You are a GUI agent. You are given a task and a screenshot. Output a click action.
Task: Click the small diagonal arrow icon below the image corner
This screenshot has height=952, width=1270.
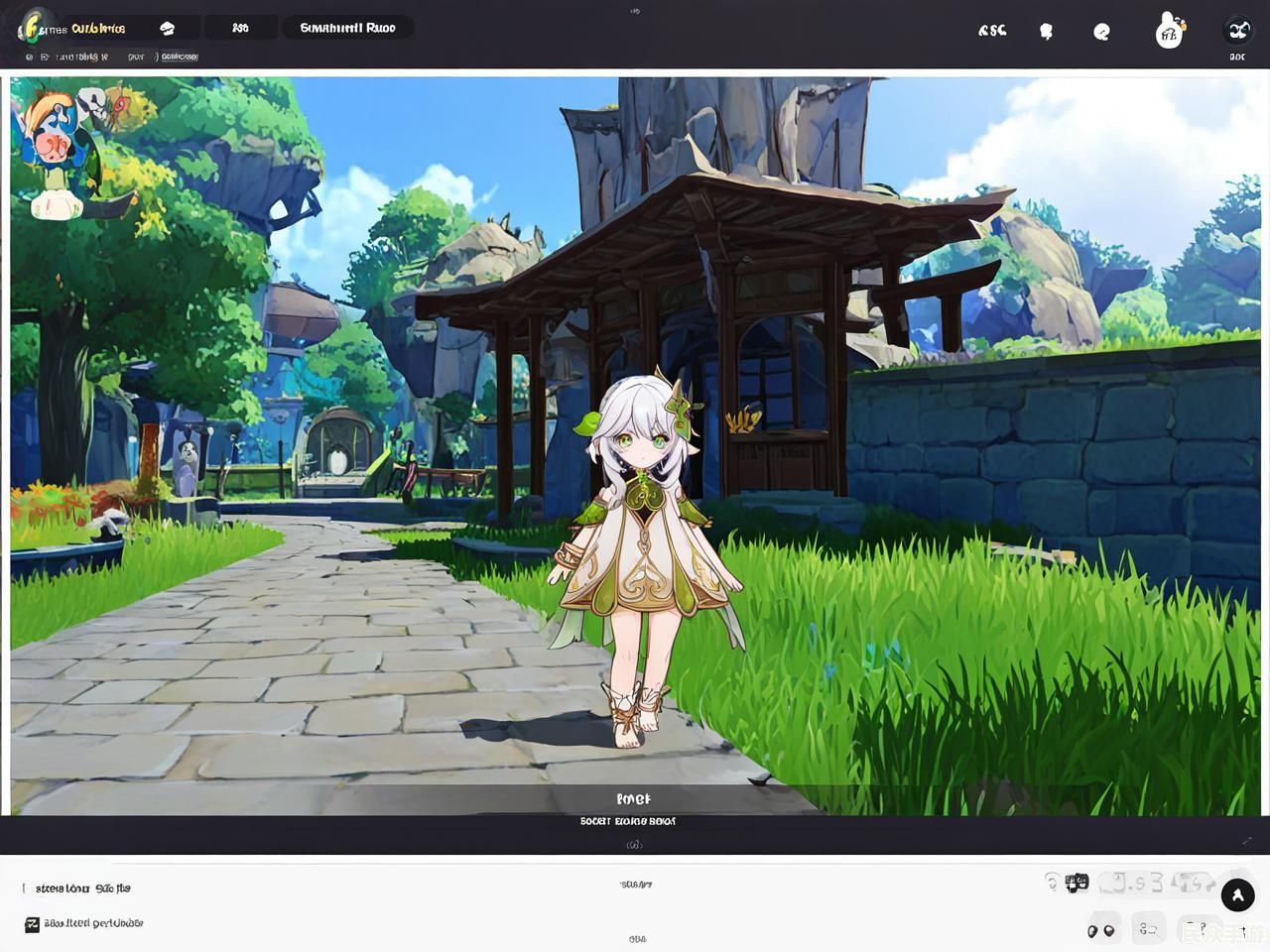pos(1247,841)
